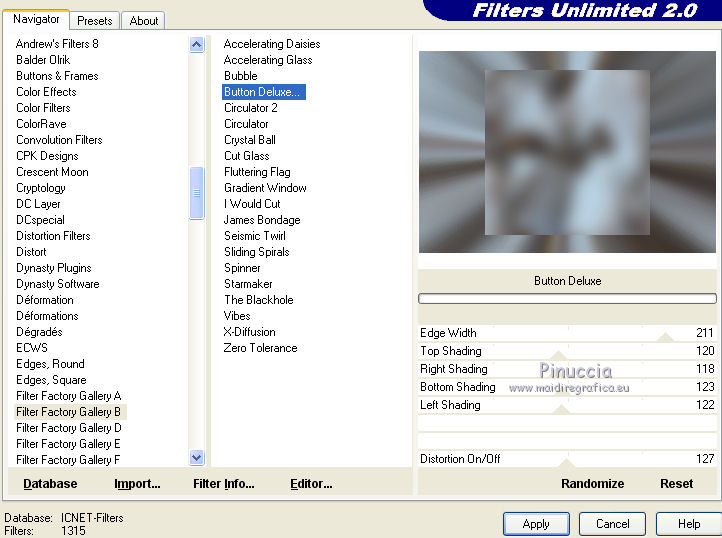Click the Apply button

pyautogui.click(x=536, y=524)
